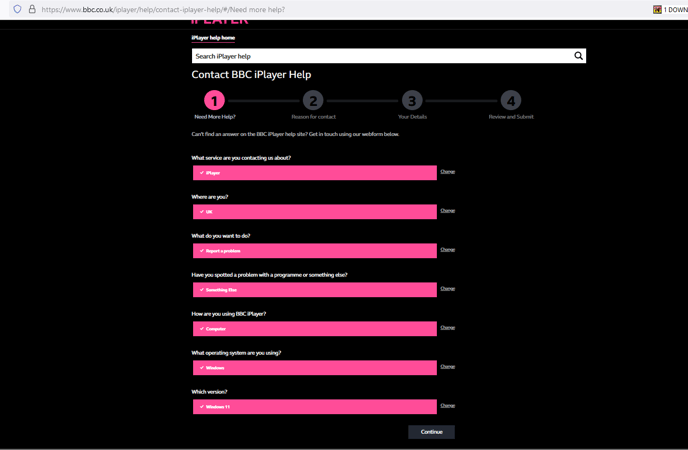This screenshot has height=450, width=688.
Task: Click the iPlayer logo at top
Action: [x=219, y=21]
